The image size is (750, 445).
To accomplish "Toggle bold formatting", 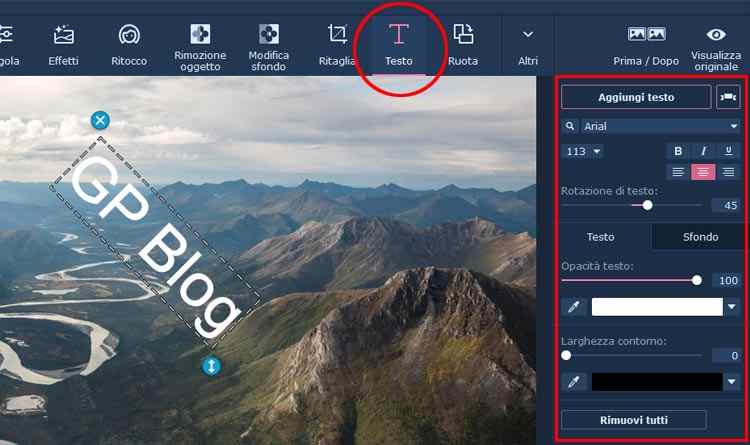I will pos(678,151).
